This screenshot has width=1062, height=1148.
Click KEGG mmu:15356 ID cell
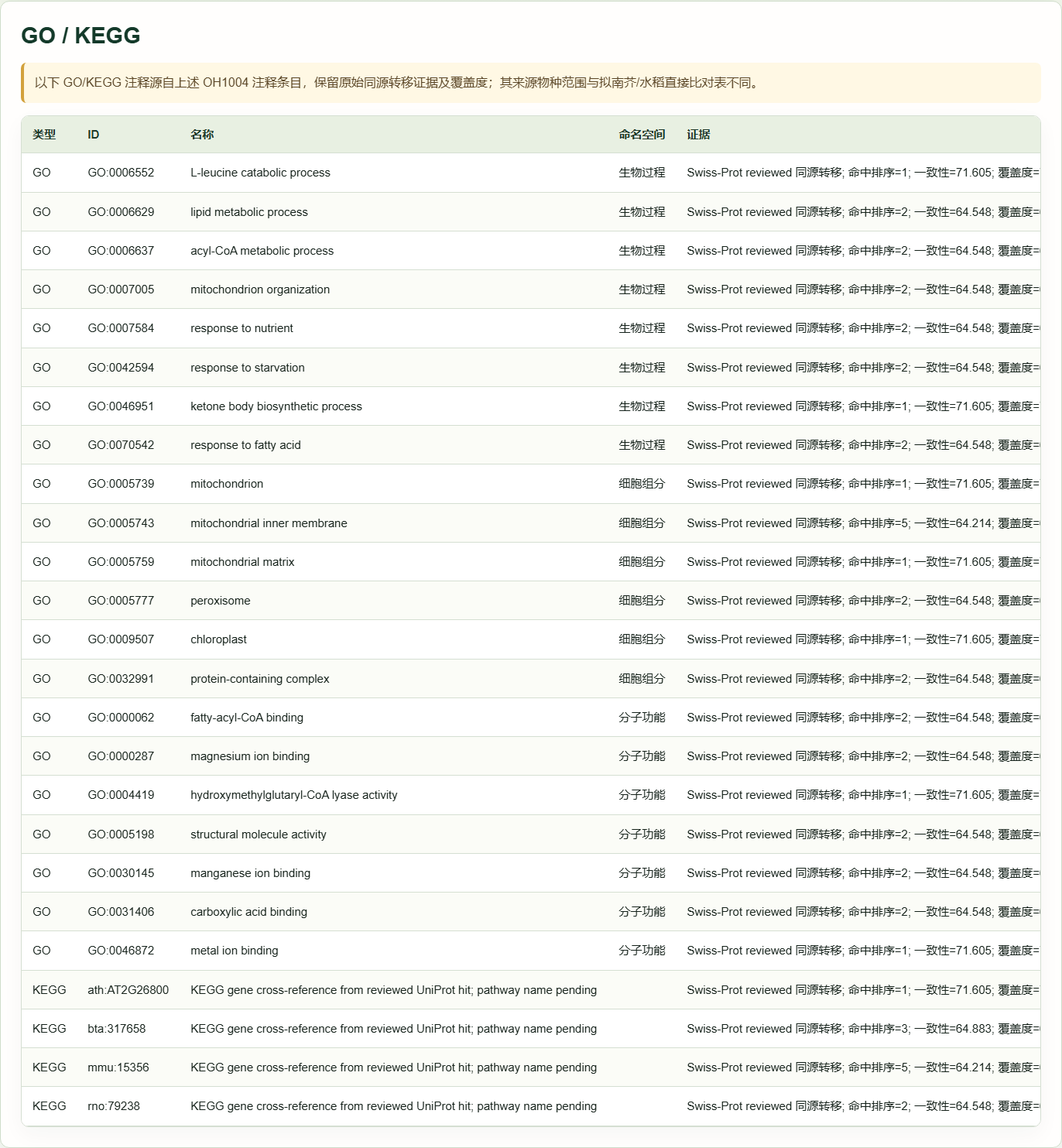click(118, 1067)
